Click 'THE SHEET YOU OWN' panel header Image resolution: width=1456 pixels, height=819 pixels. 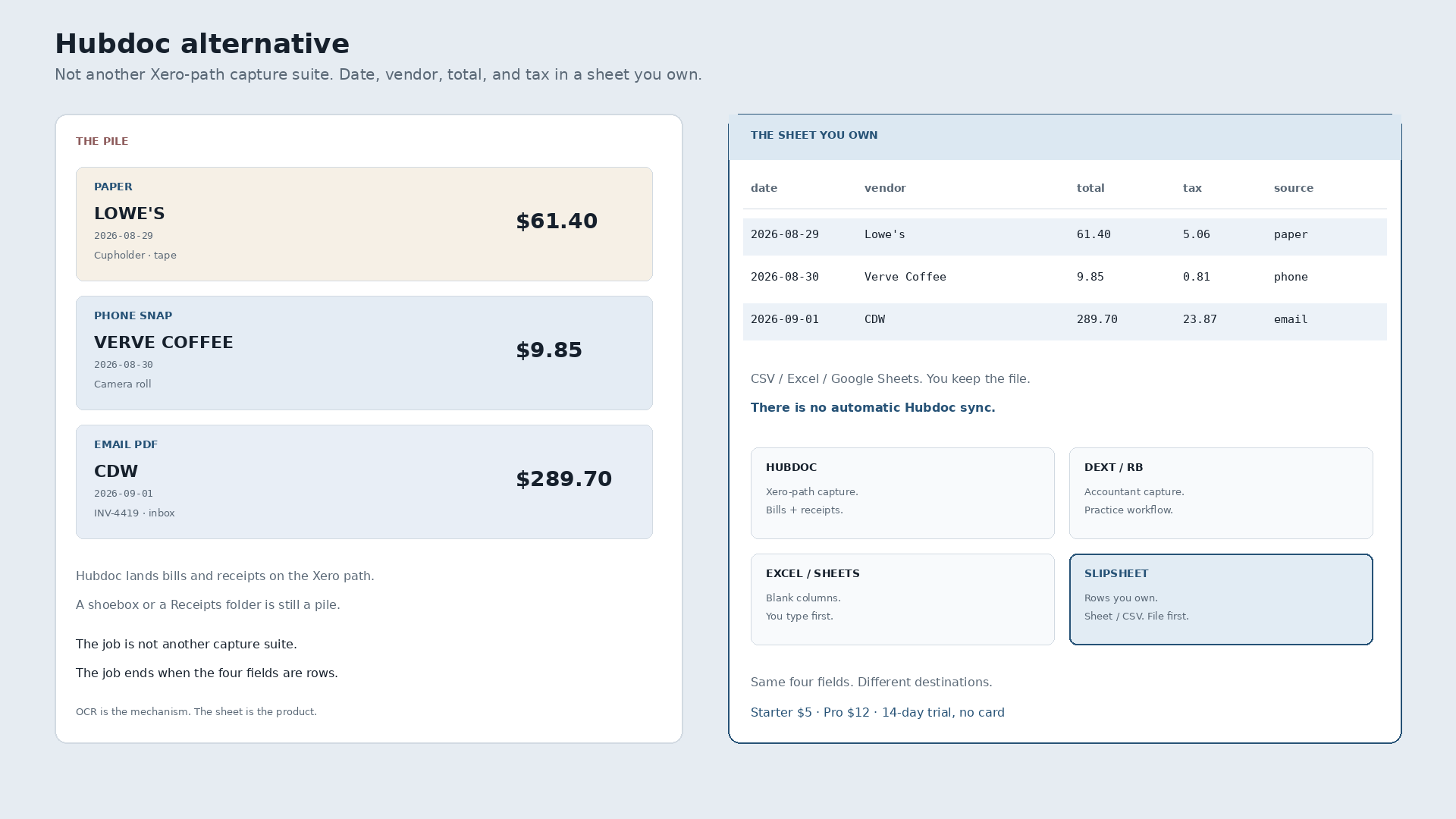[x=814, y=135]
